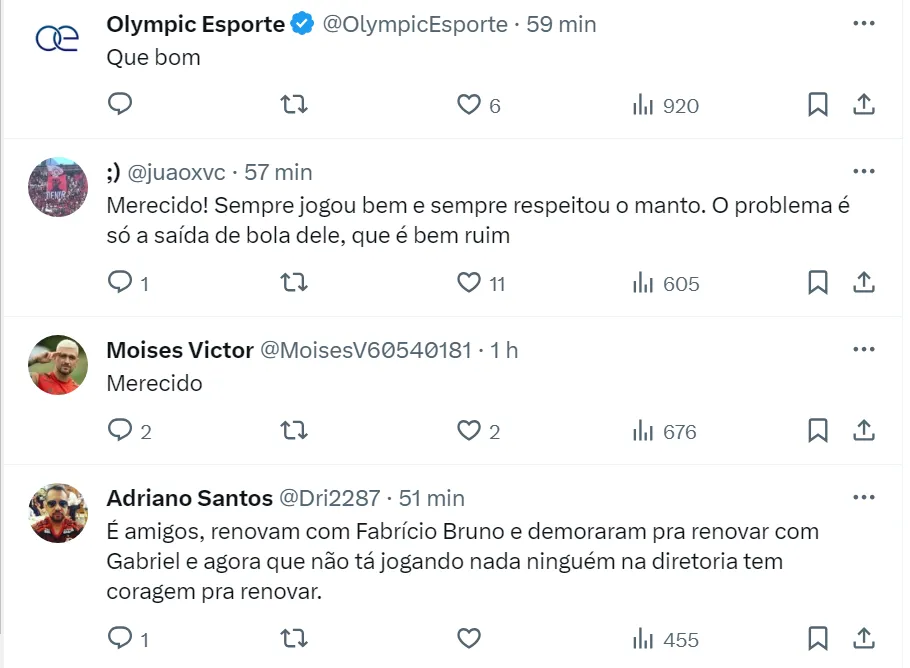The width and height of the screenshot is (910, 668).
Task: Share the Olympic Esporte tweet
Action: tap(864, 105)
